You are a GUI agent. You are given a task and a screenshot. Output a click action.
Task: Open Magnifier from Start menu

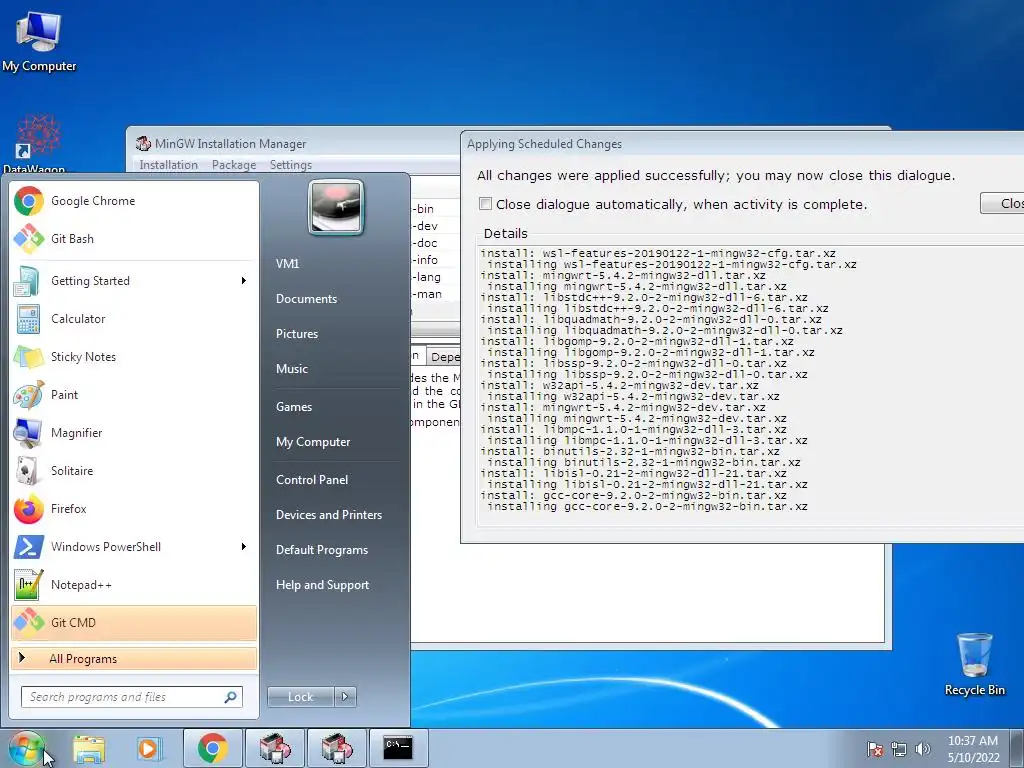coord(134,432)
